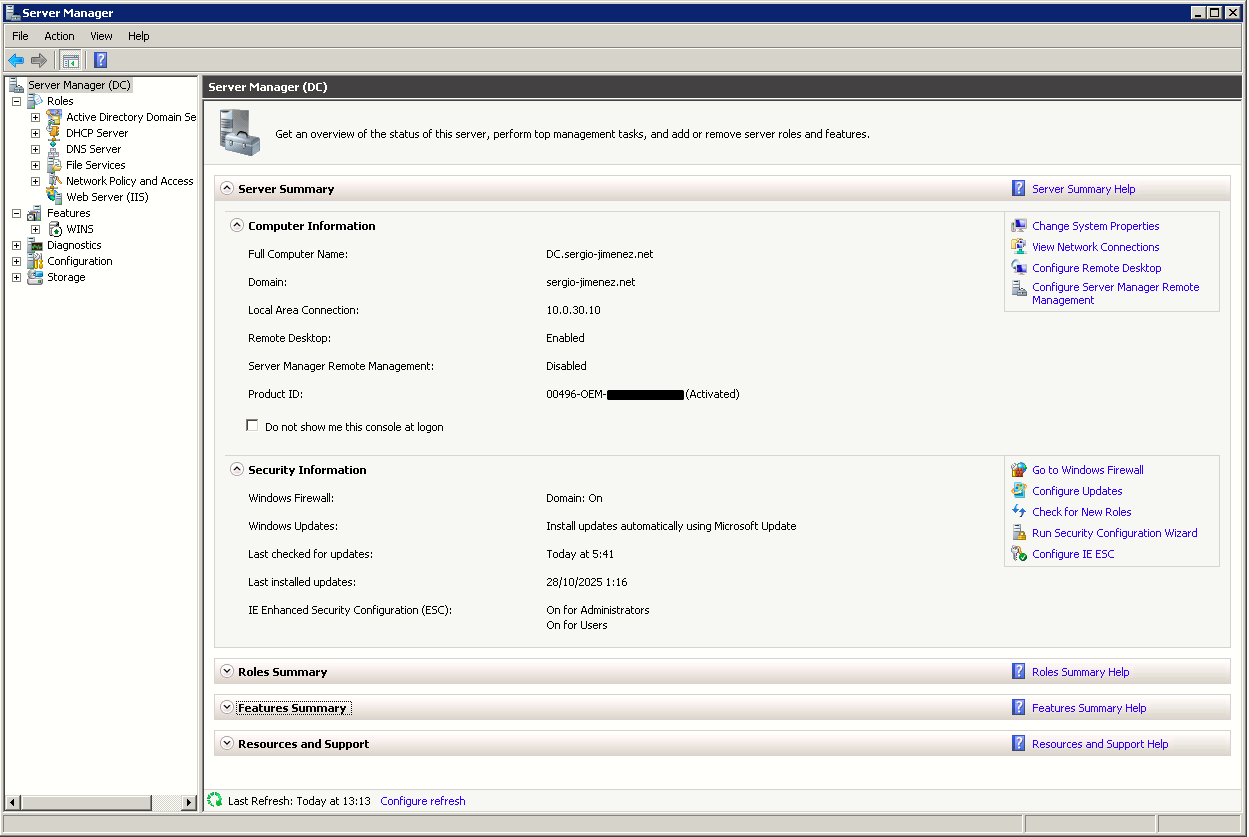The image size is (1249, 837).
Task: Open the Resources and Support Help link
Action: (x=1100, y=744)
